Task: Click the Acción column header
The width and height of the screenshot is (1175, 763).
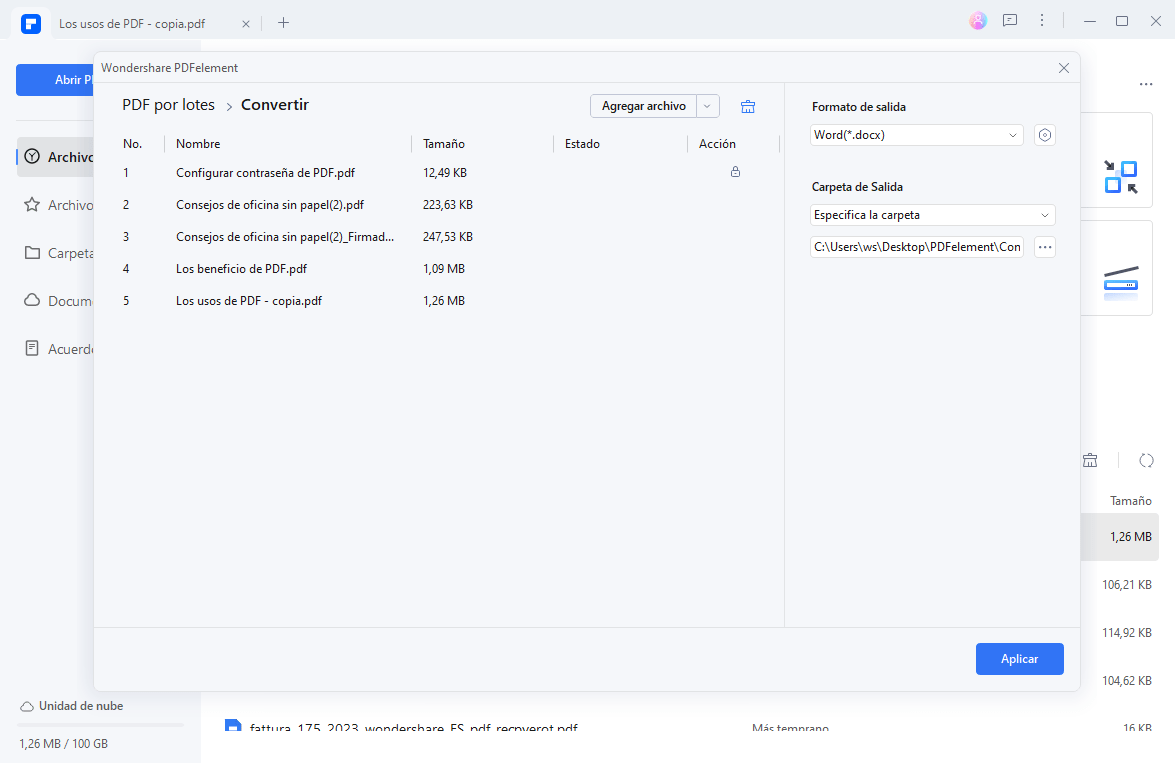Action: click(717, 144)
